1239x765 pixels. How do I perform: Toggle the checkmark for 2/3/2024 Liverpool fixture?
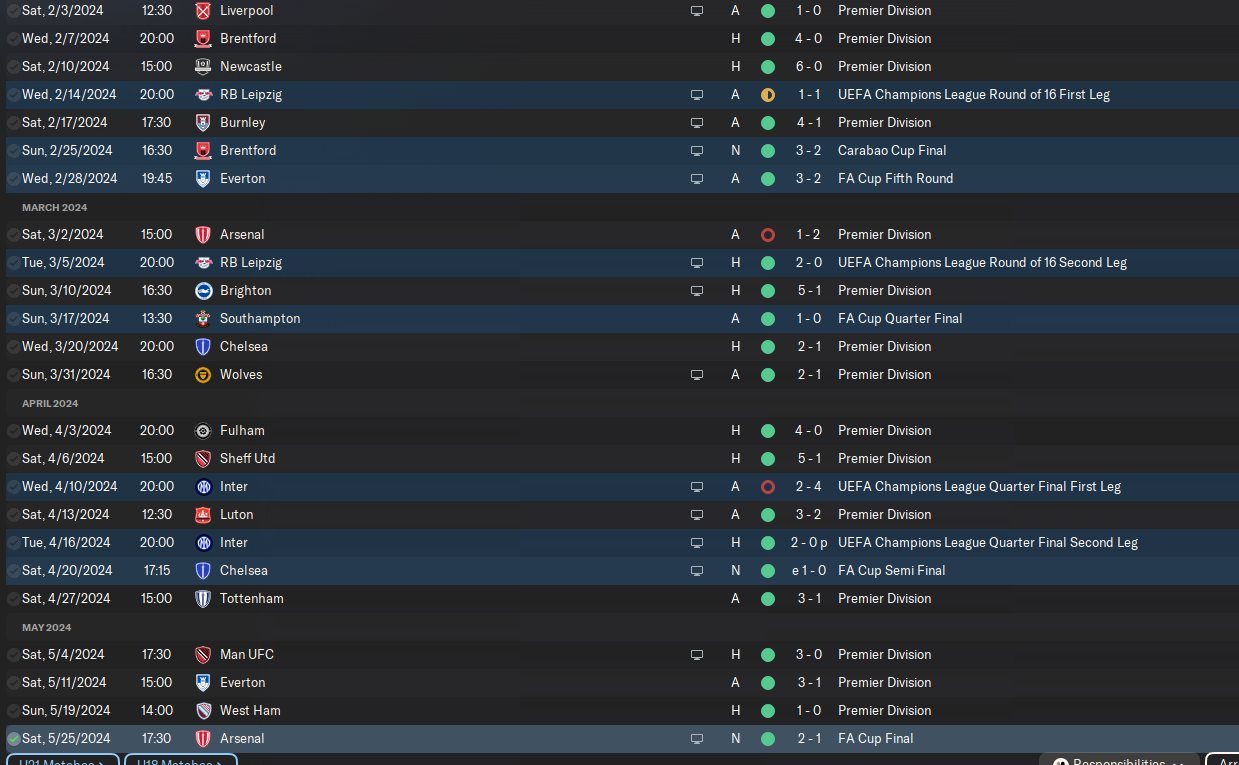[x=13, y=11]
